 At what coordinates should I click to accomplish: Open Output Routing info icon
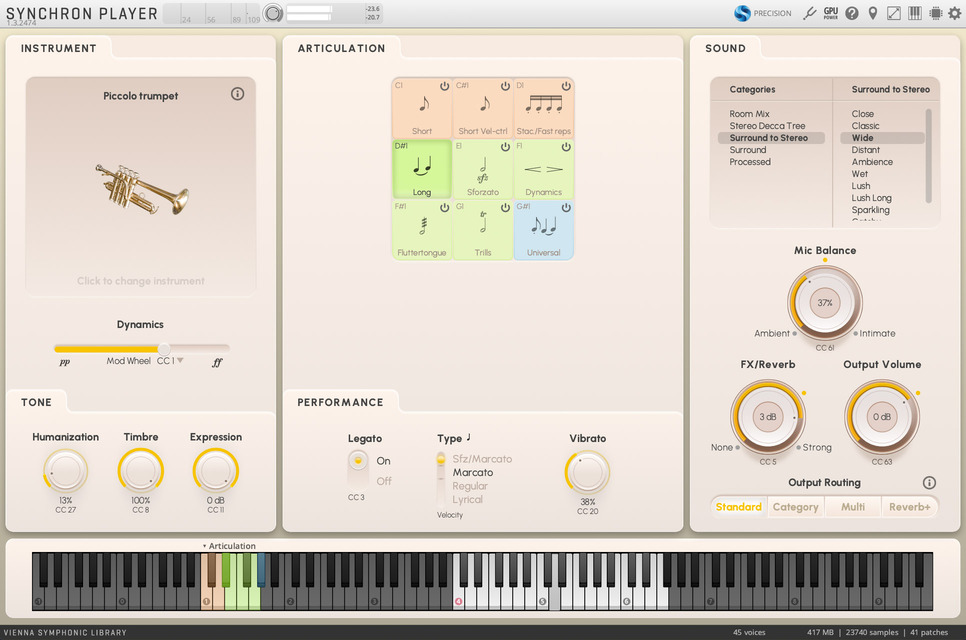tap(929, 482)
